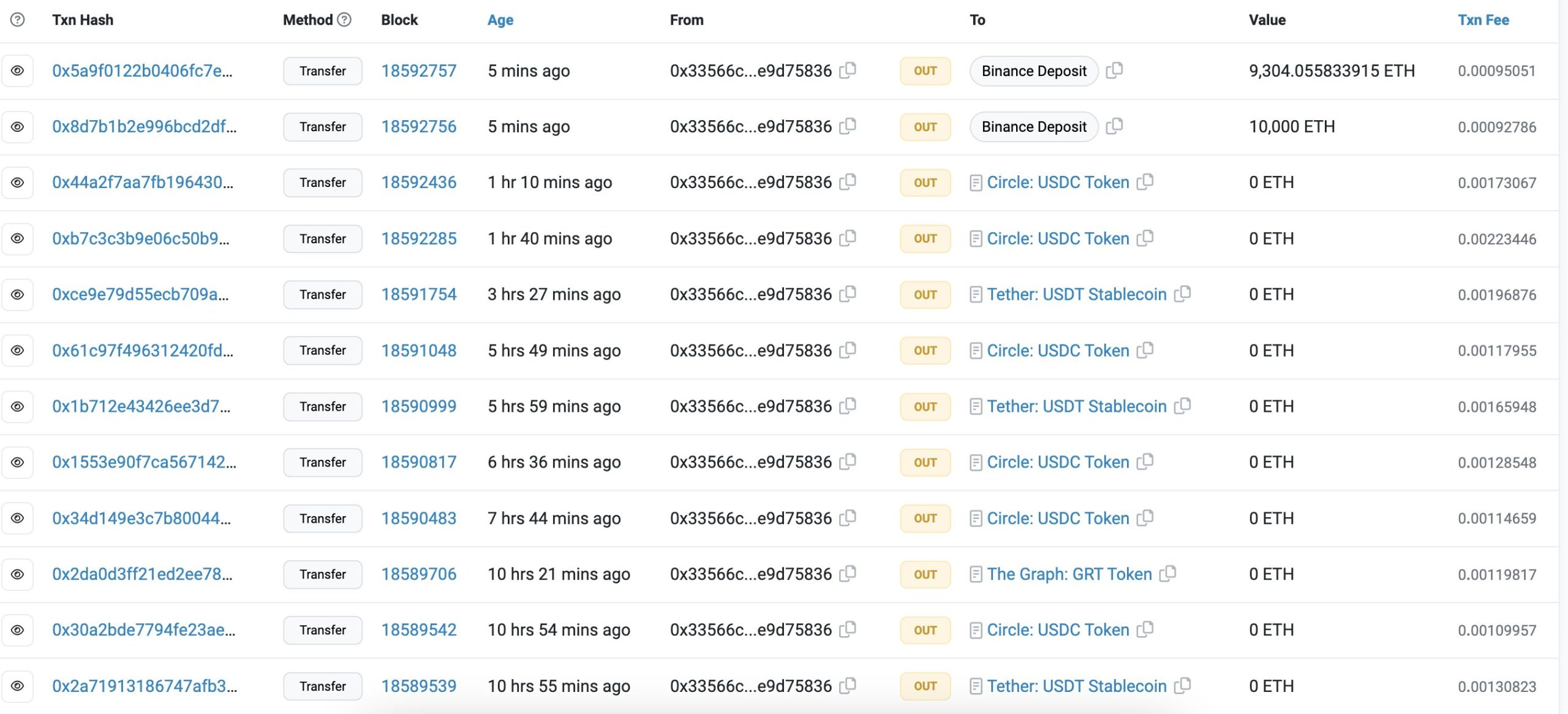Viewport: 1568px width, 714px height.
Task: Copy From address in block 18589539 row
Action: point(848,686)
